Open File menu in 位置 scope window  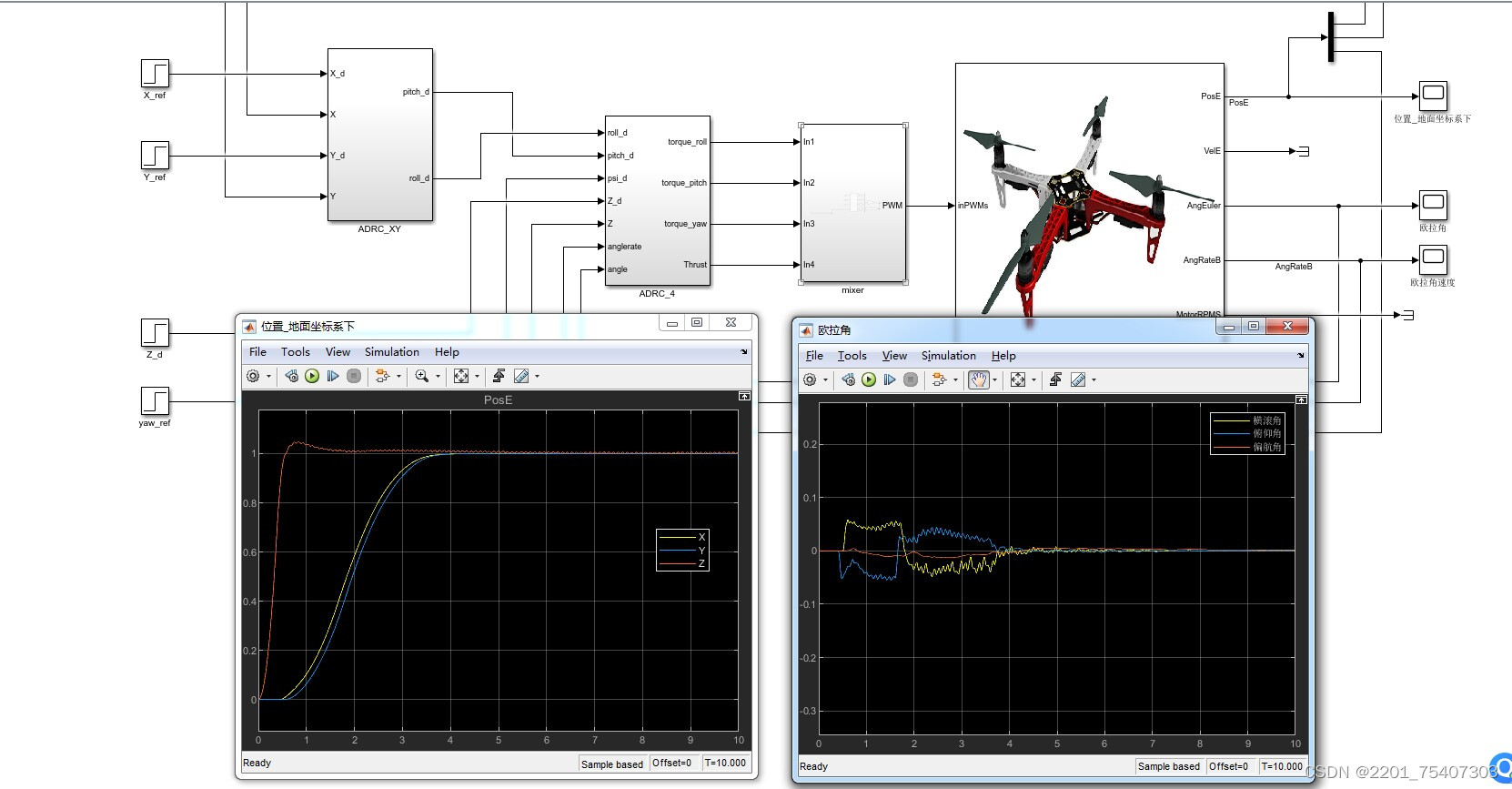coord(257,352)
